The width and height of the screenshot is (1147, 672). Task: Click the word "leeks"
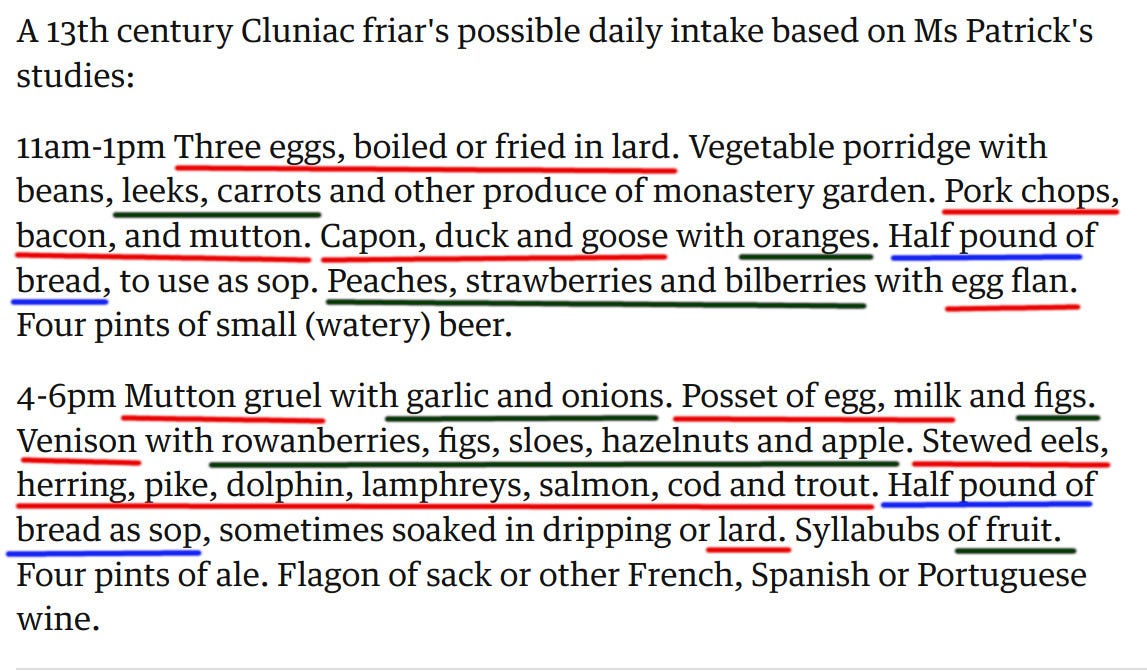pyautogui.click(x=160, y=192)
